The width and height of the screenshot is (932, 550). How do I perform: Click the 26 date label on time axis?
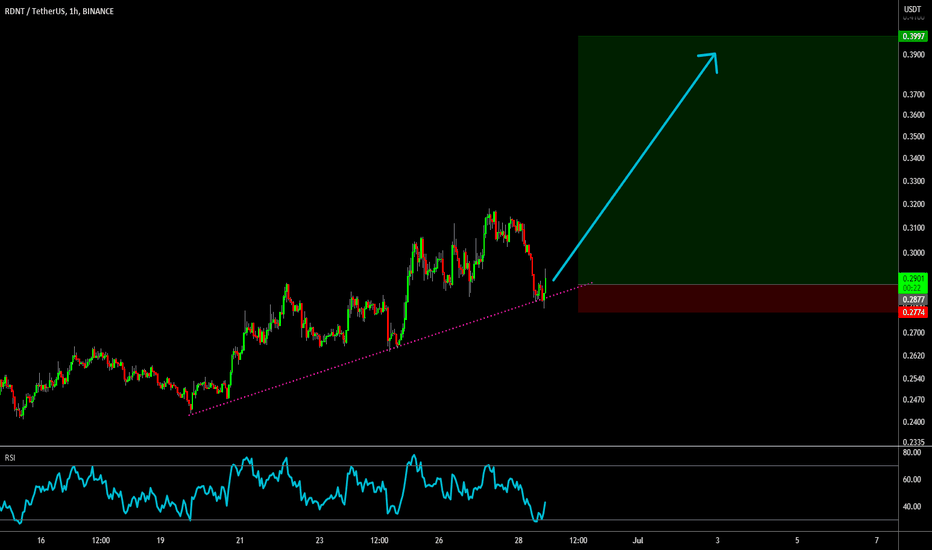click(x=439, y=540)
